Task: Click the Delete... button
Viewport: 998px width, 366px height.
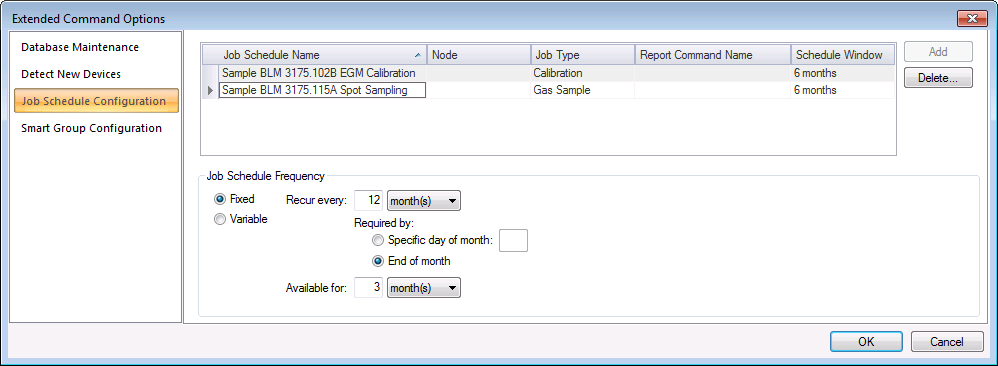Action: coord(938,78)
